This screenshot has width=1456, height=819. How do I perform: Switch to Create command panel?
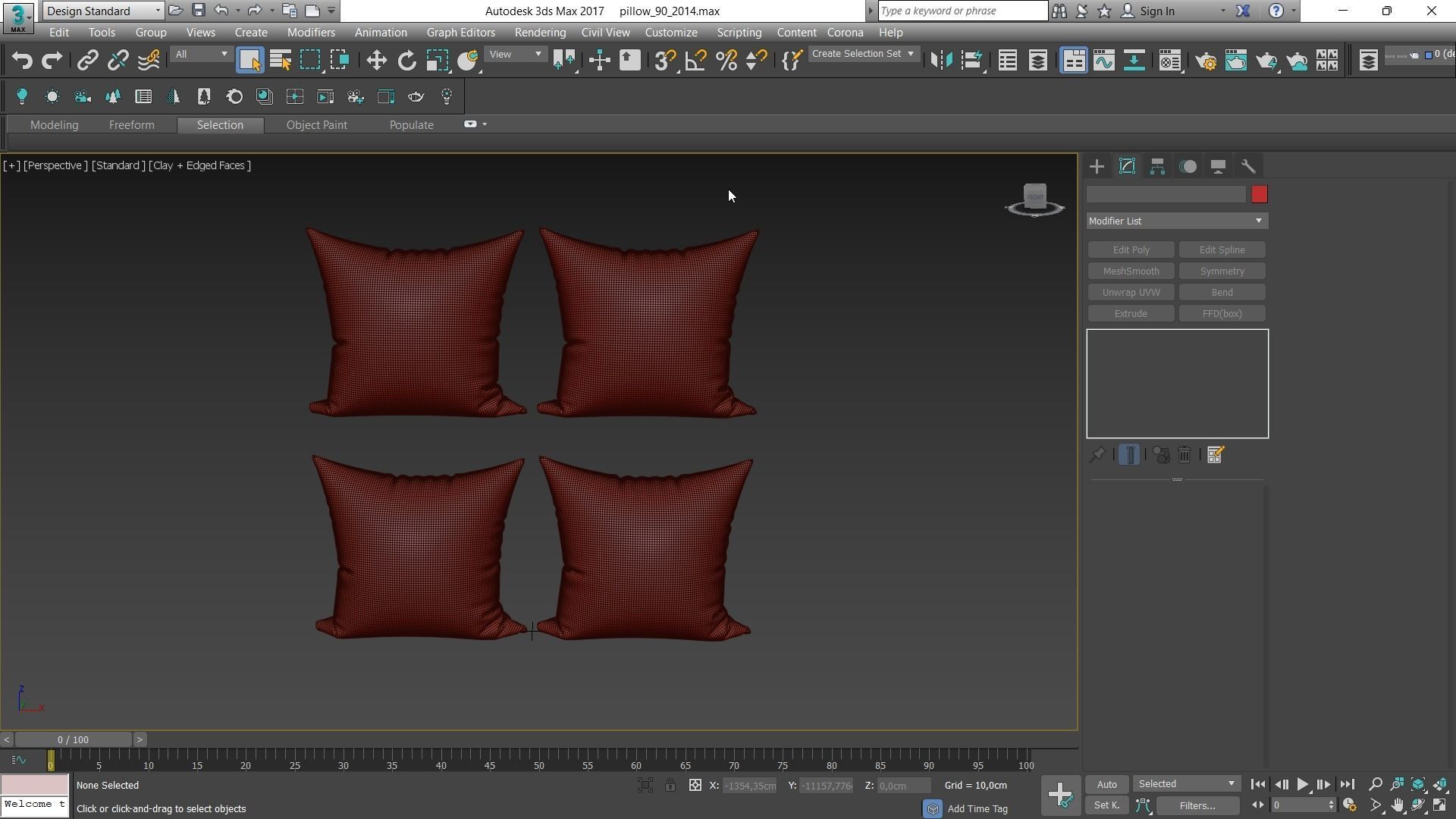coord(1097,166)
